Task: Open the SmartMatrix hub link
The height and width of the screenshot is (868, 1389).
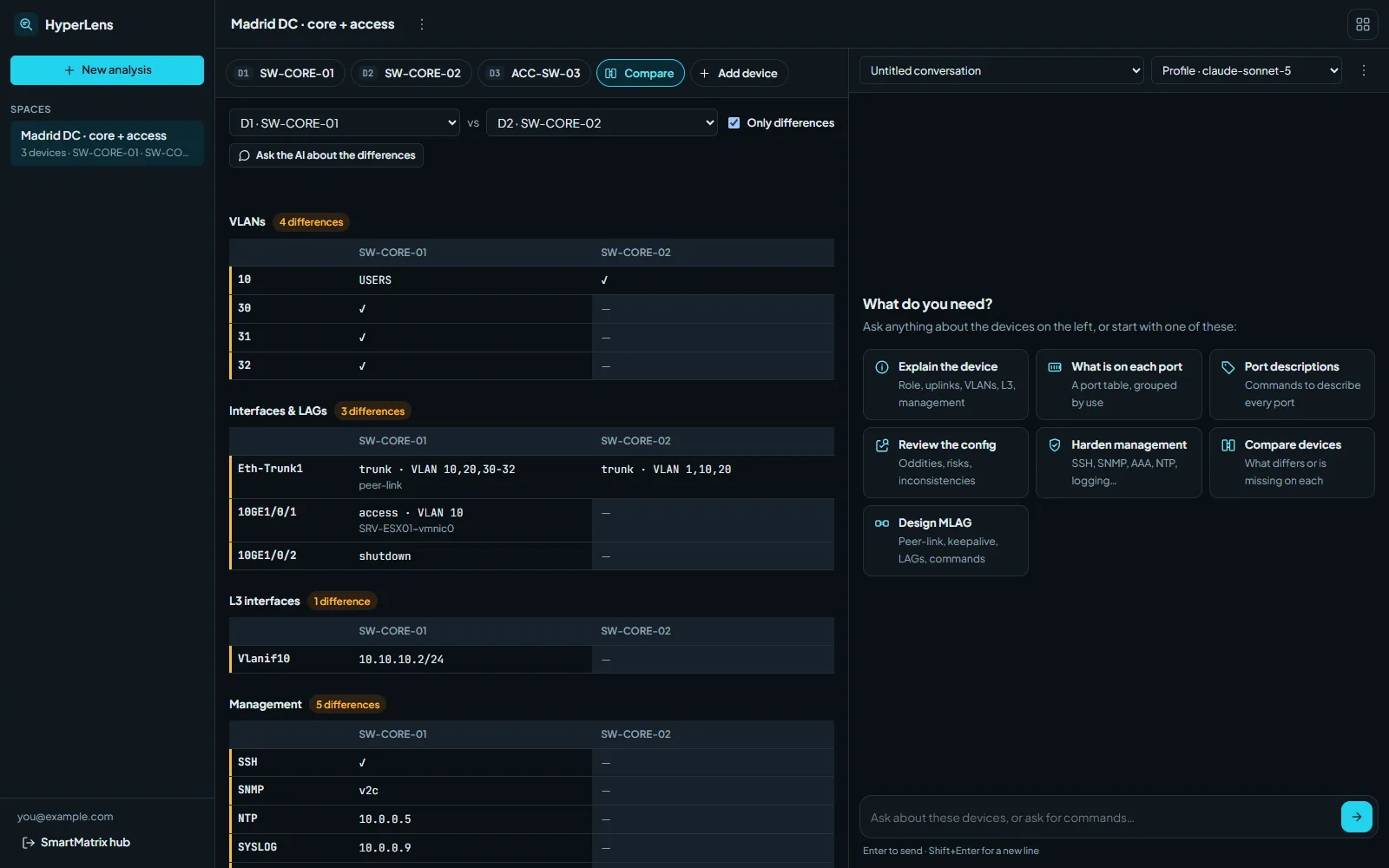Action: [x=76, y=842]
